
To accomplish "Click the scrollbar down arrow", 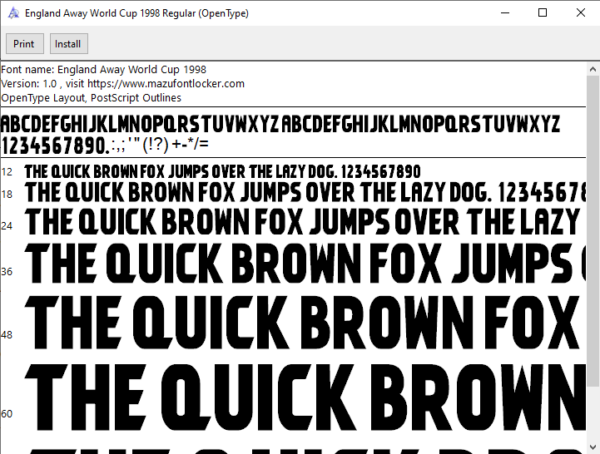I will tap(593, 447).
